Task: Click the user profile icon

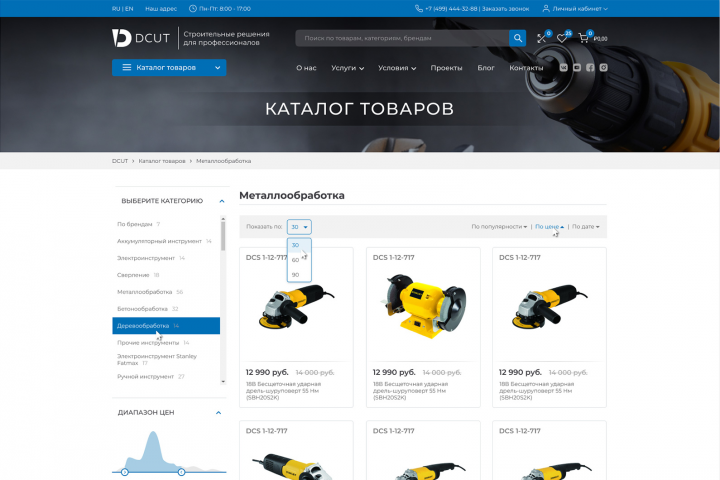Action: click(x=546, y=8)
